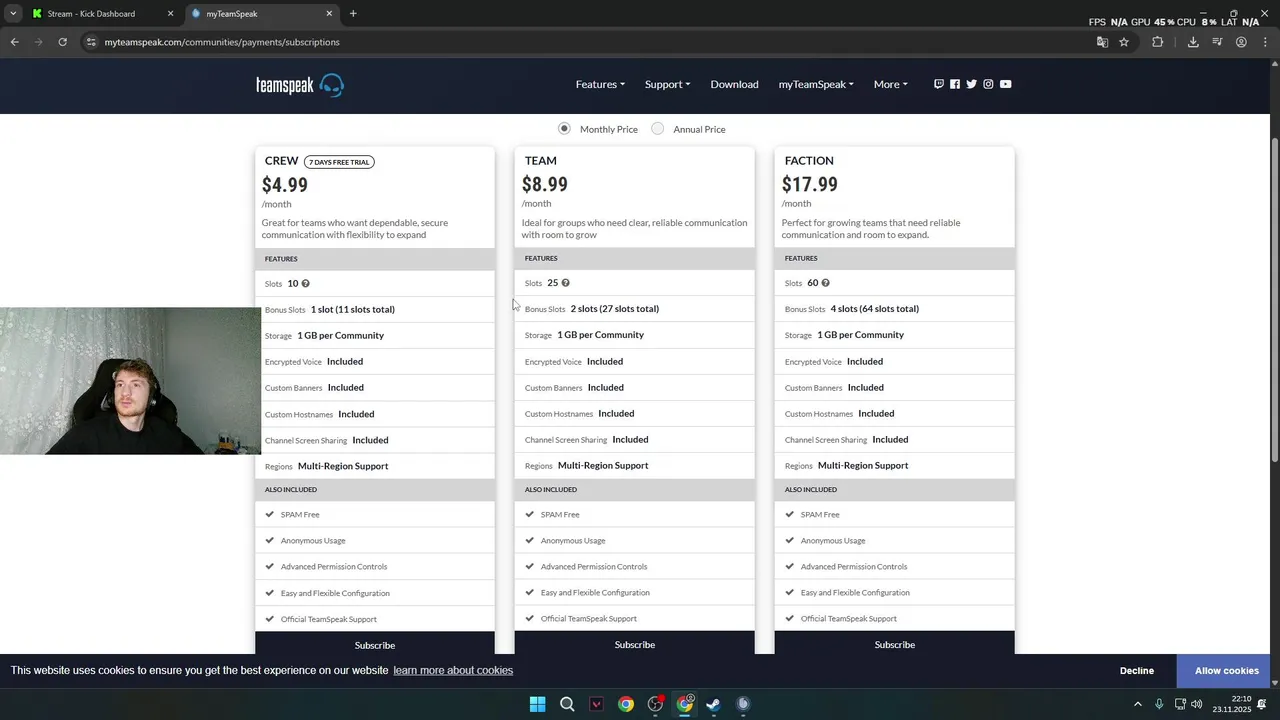Click '1 slot (11 slots total)' text
The height and width of the screenshot is (720, 1280).
tap(353, 310)
